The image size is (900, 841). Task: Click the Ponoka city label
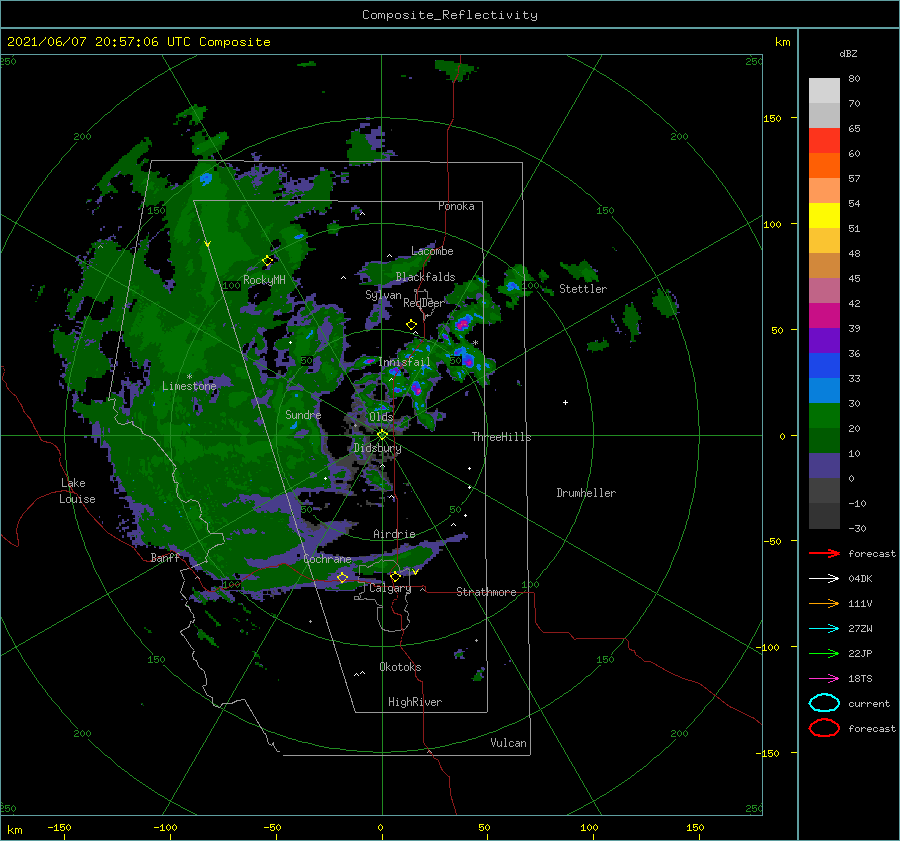click(x=456, y=206)
